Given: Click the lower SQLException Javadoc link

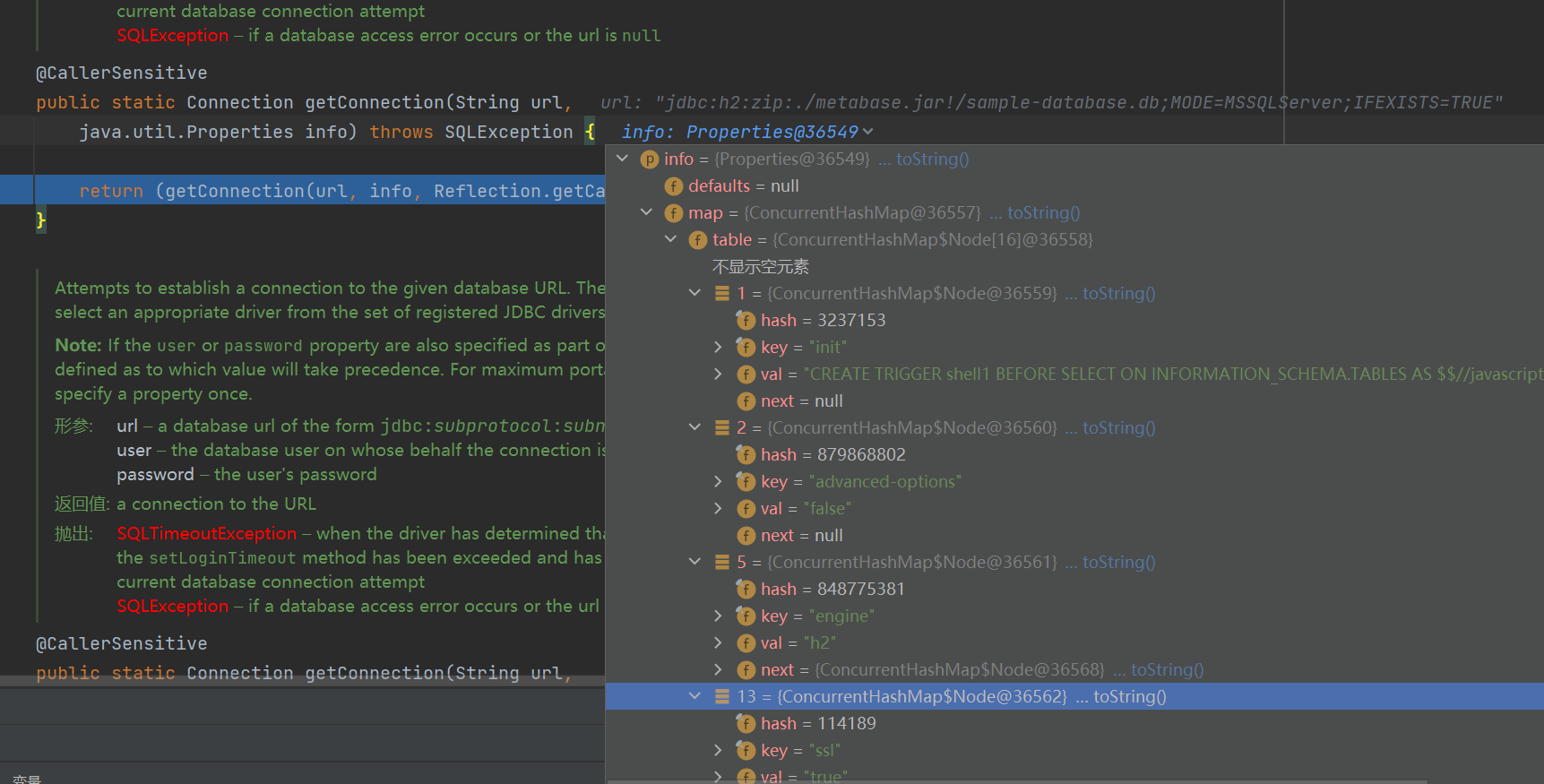Looking at the screenshot, I should [172, 606].
